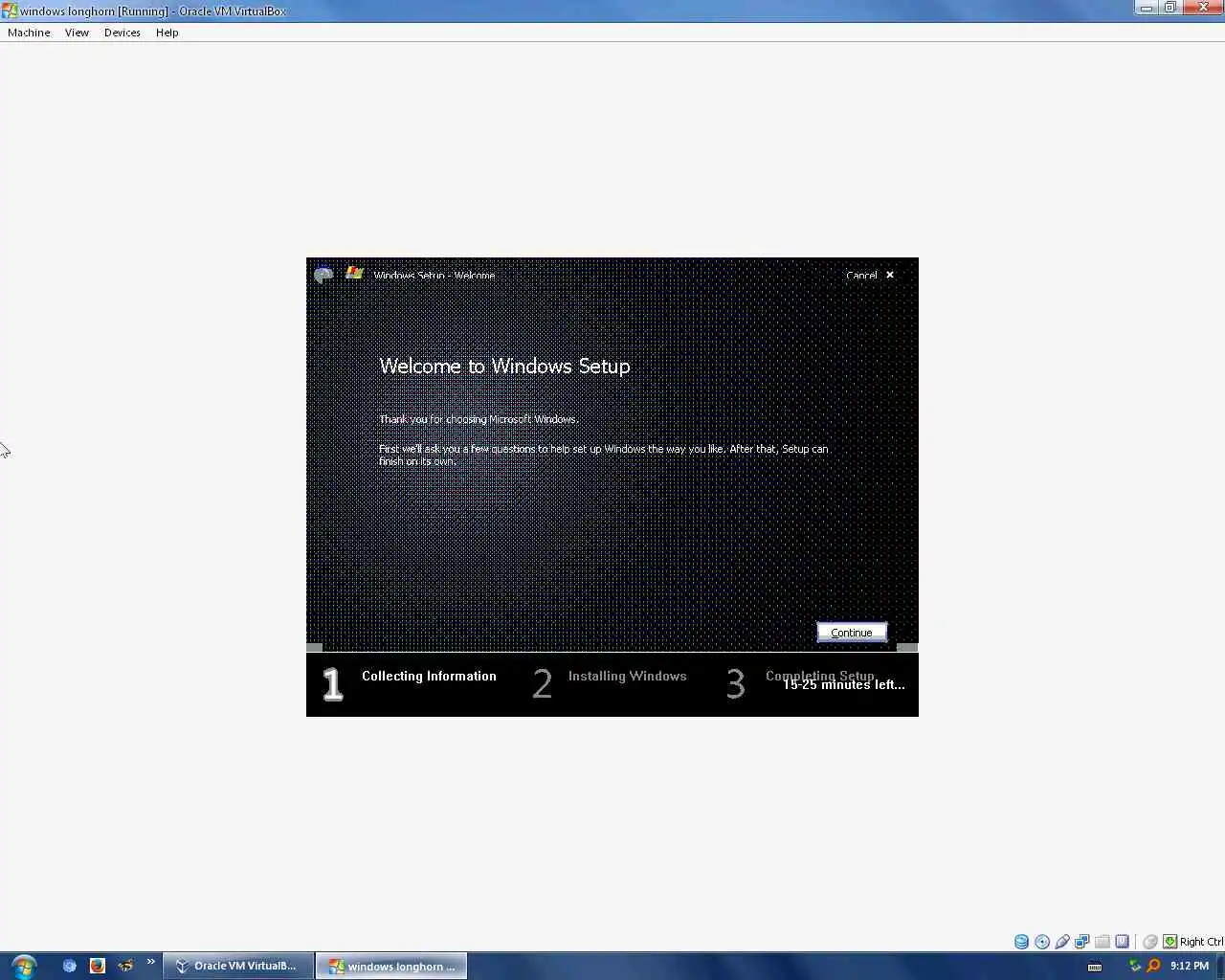Open the Devices menu
The width and height of the screenshot is (1225, 980).
pyautogui.click(x=122, y=33)
